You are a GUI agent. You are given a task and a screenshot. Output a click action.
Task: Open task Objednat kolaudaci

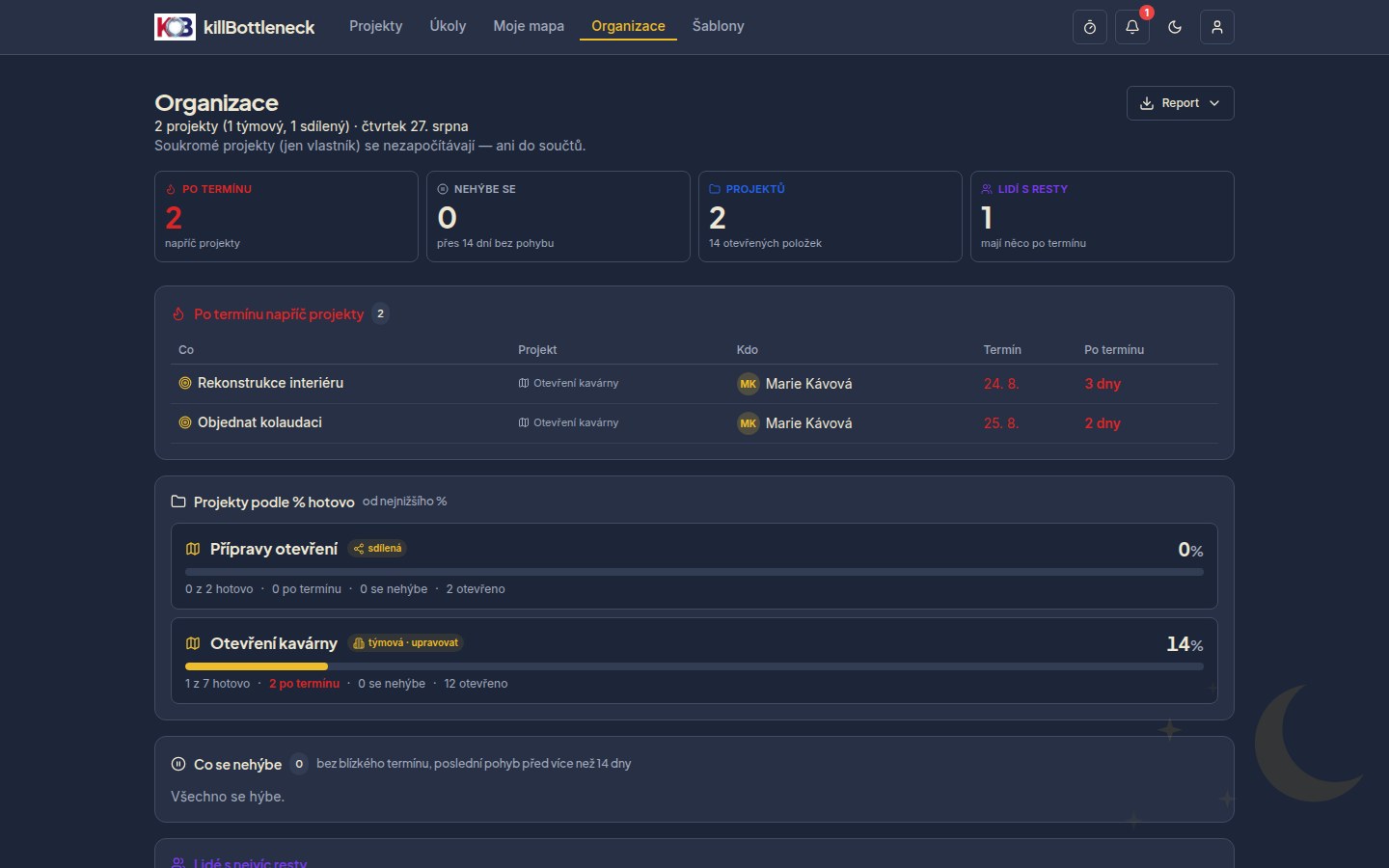coord(259,422)
